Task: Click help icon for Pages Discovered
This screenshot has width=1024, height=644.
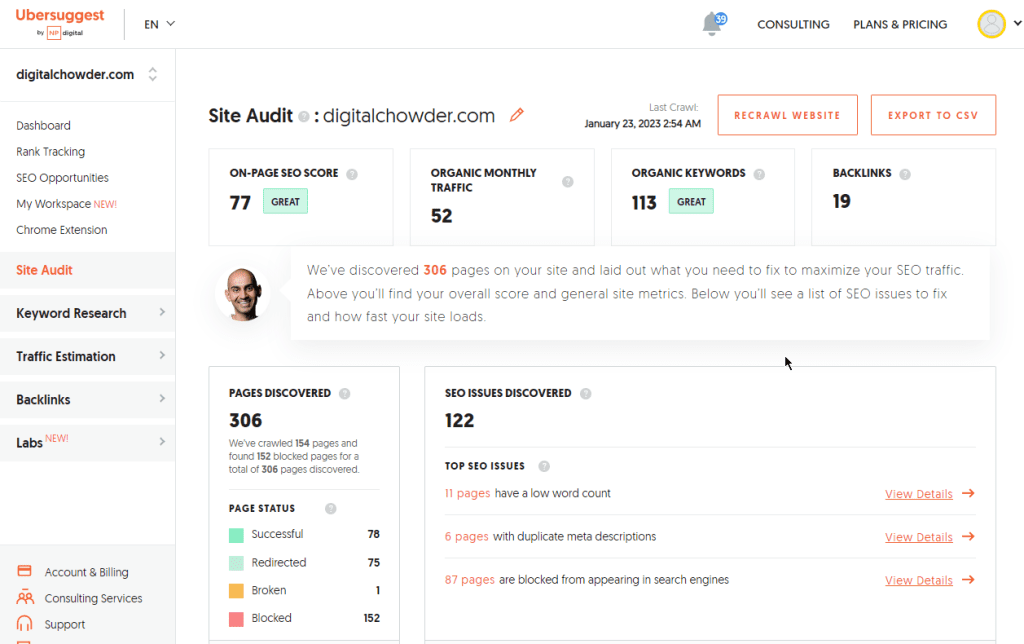Action: (x=345, y=393)
